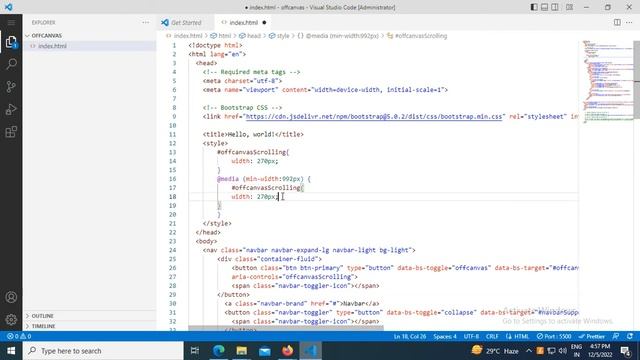This screenshot has width=640, height=360.
Task: Click Ln 18, Col 26 cursor position
Action: click(x=410, y=336)
